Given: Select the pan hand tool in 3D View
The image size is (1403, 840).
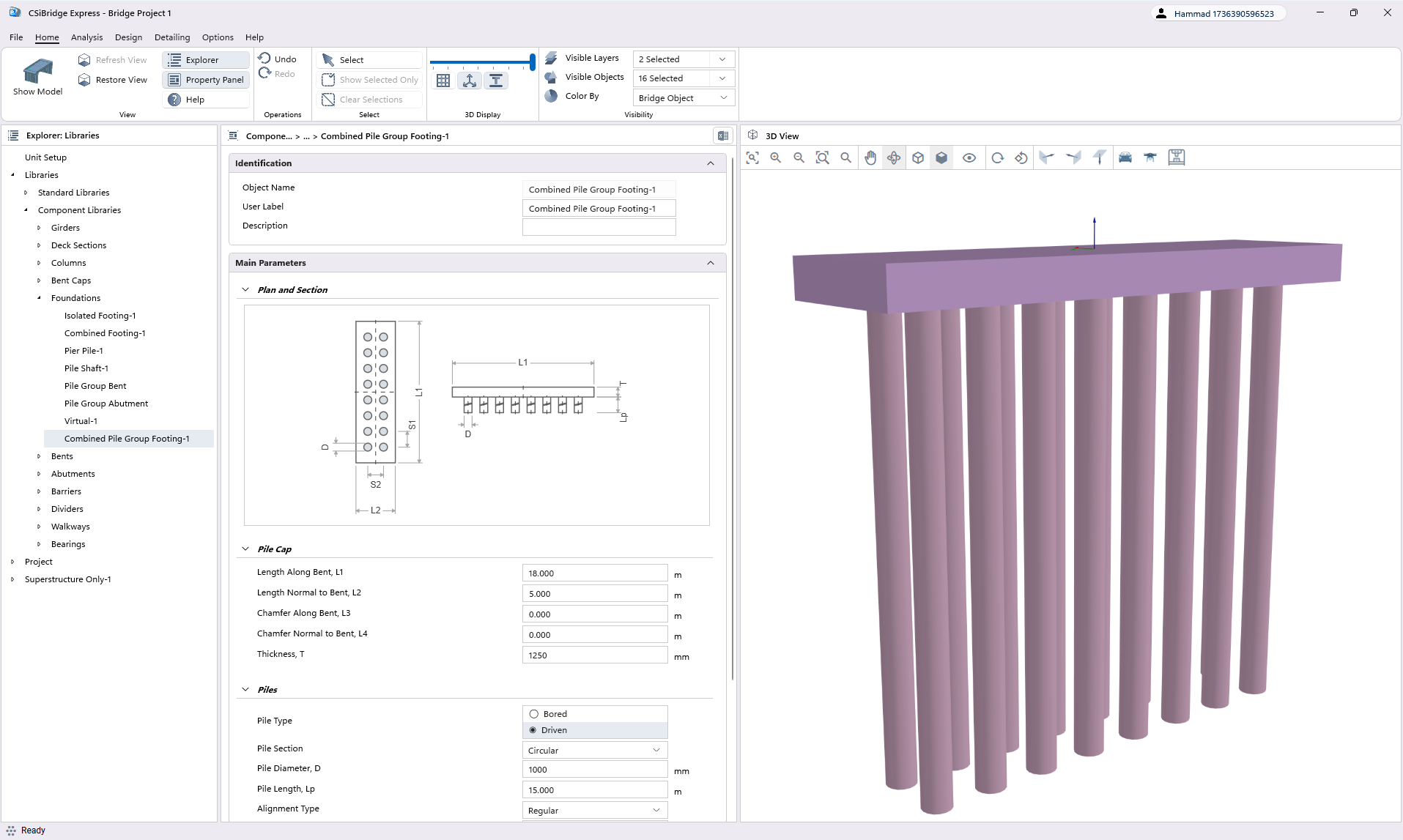Looking at the screenshot, I should click(870, 157).
